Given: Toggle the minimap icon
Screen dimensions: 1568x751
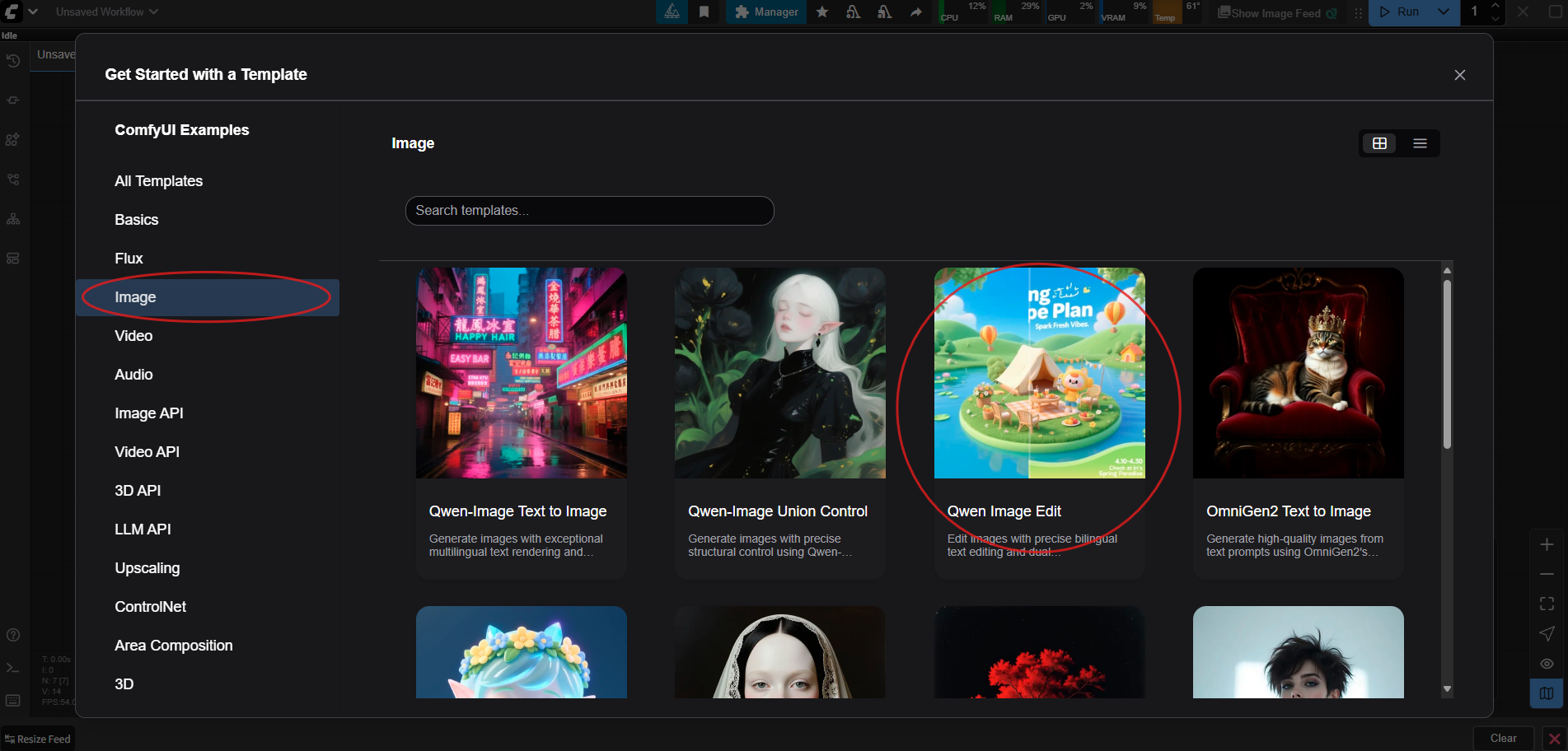Looking at the screenshot, I should (1547, 693).
